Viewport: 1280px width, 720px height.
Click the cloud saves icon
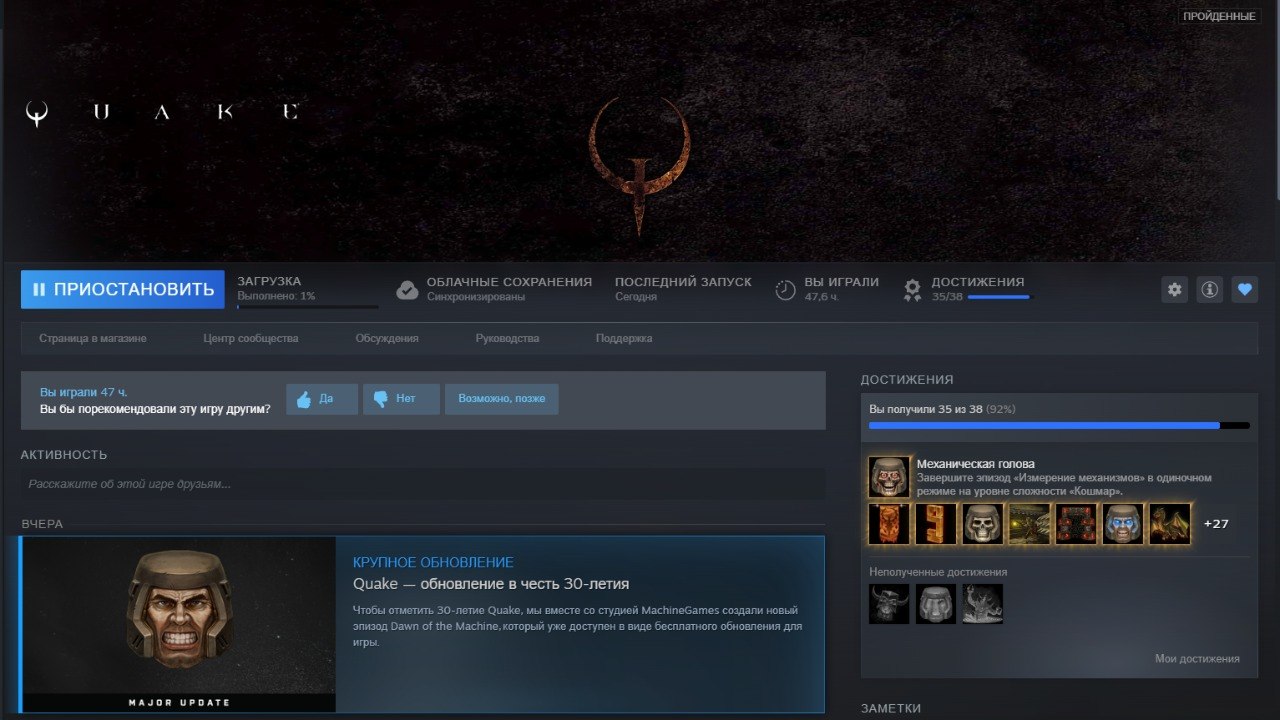(x=407, y=290)
